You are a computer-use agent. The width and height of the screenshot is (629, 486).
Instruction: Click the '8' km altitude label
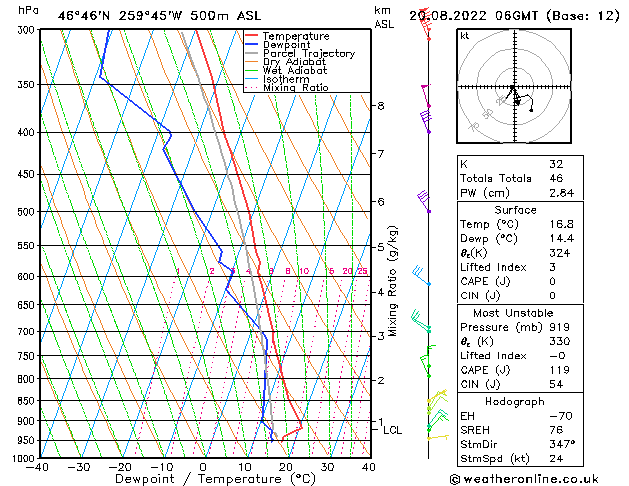coord(381,106)
